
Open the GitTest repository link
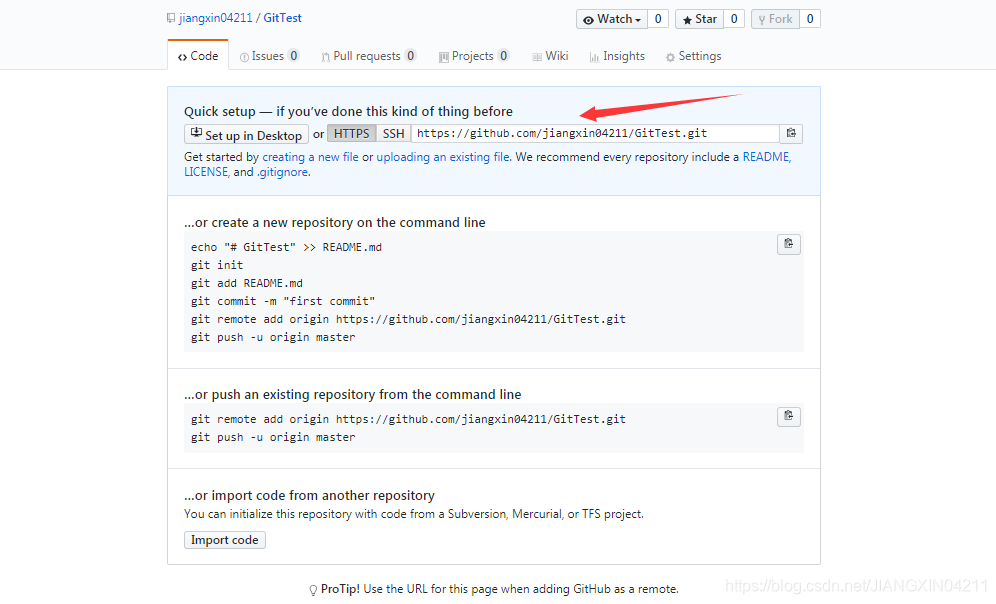coord(283,18)
